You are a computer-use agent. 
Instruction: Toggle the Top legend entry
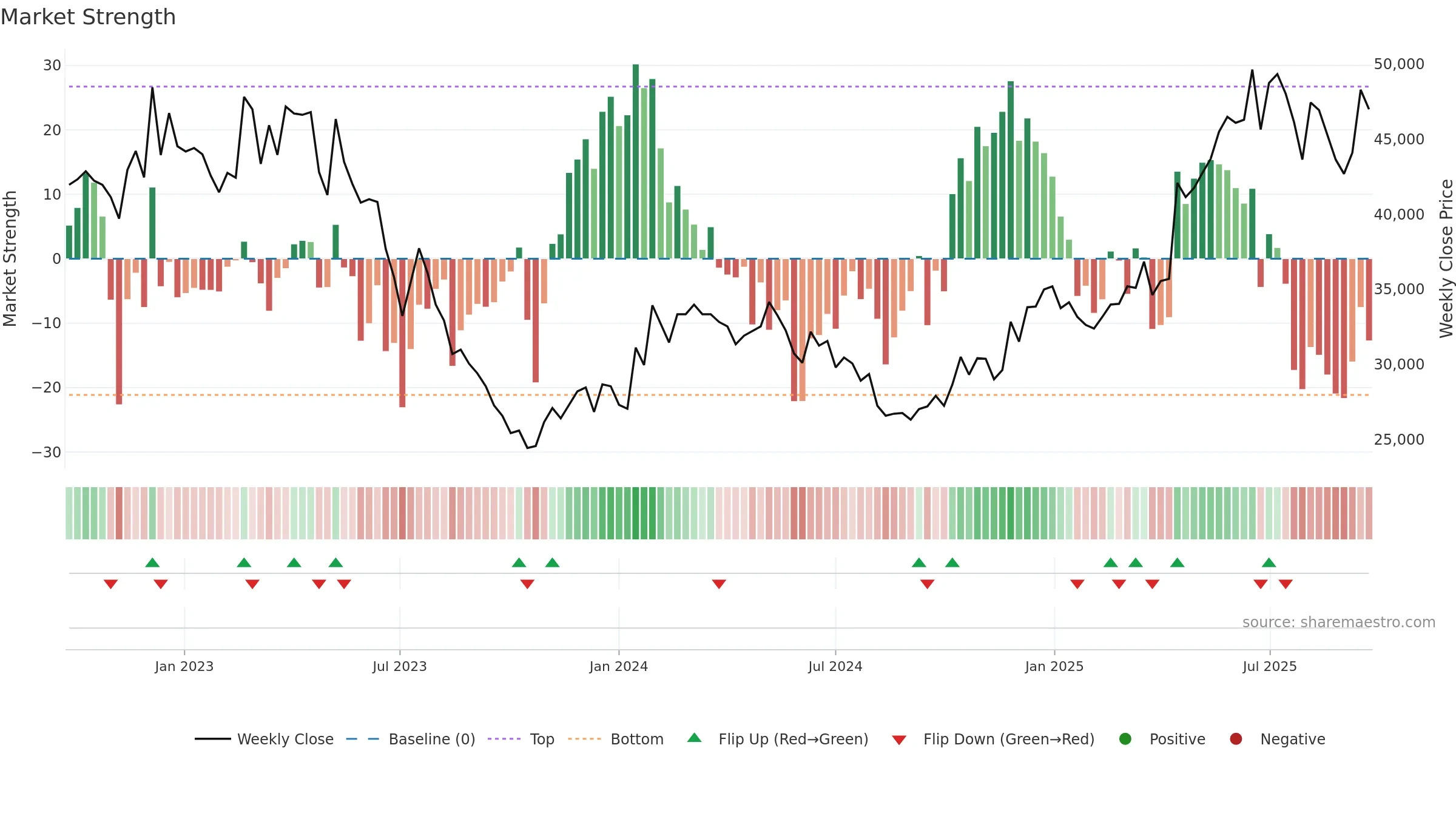pos(521,739)
